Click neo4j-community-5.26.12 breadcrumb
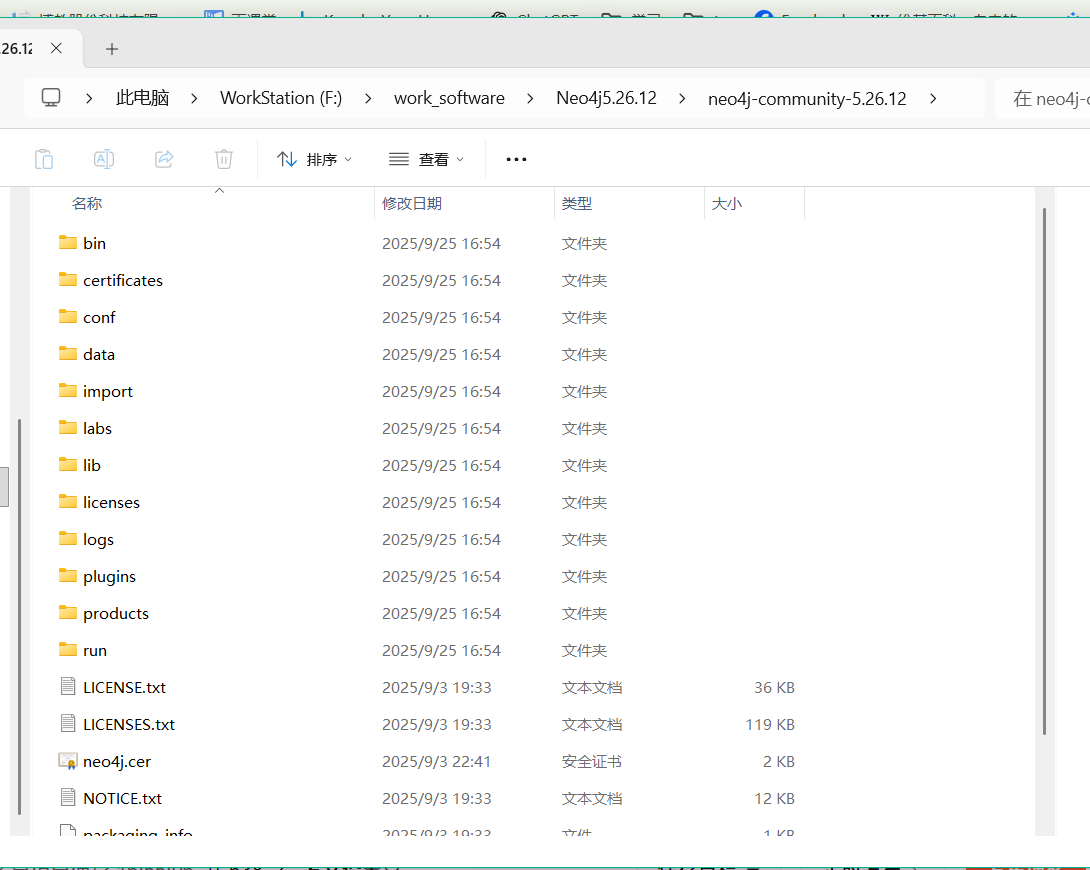Screen dimensions: 1090x870 click(807, 99)
